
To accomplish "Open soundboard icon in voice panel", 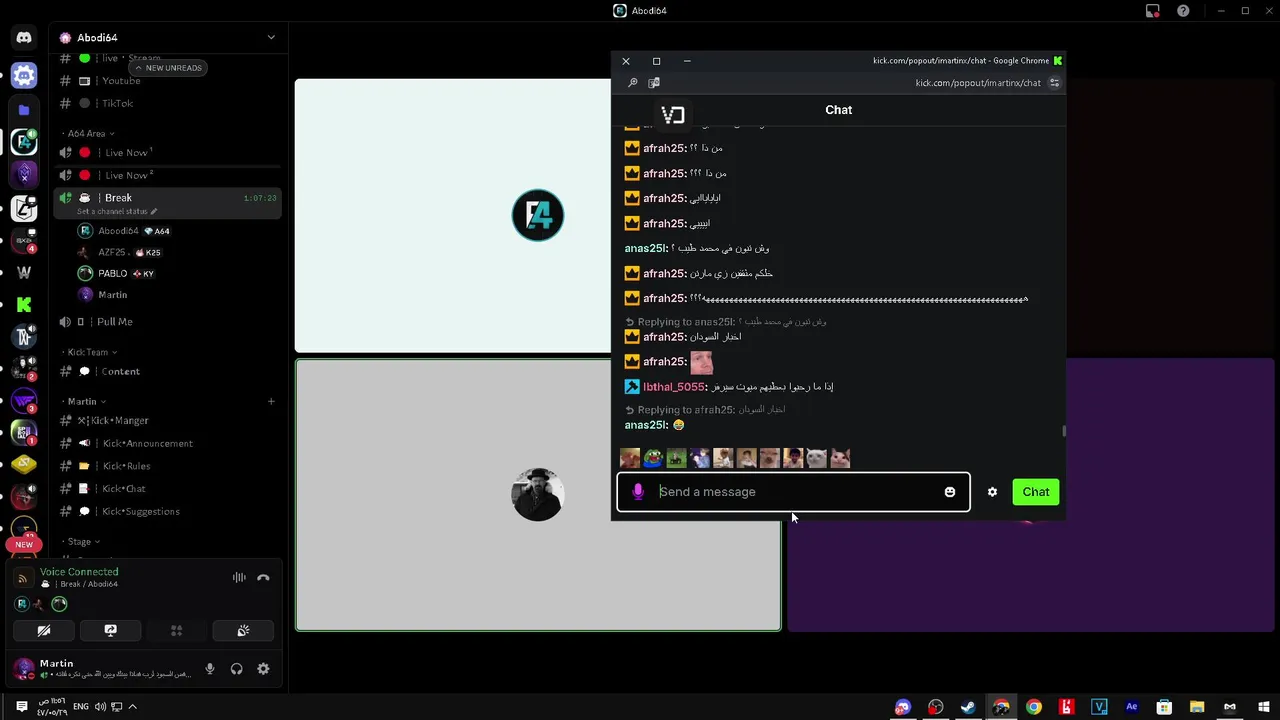I will click(243, 630).
